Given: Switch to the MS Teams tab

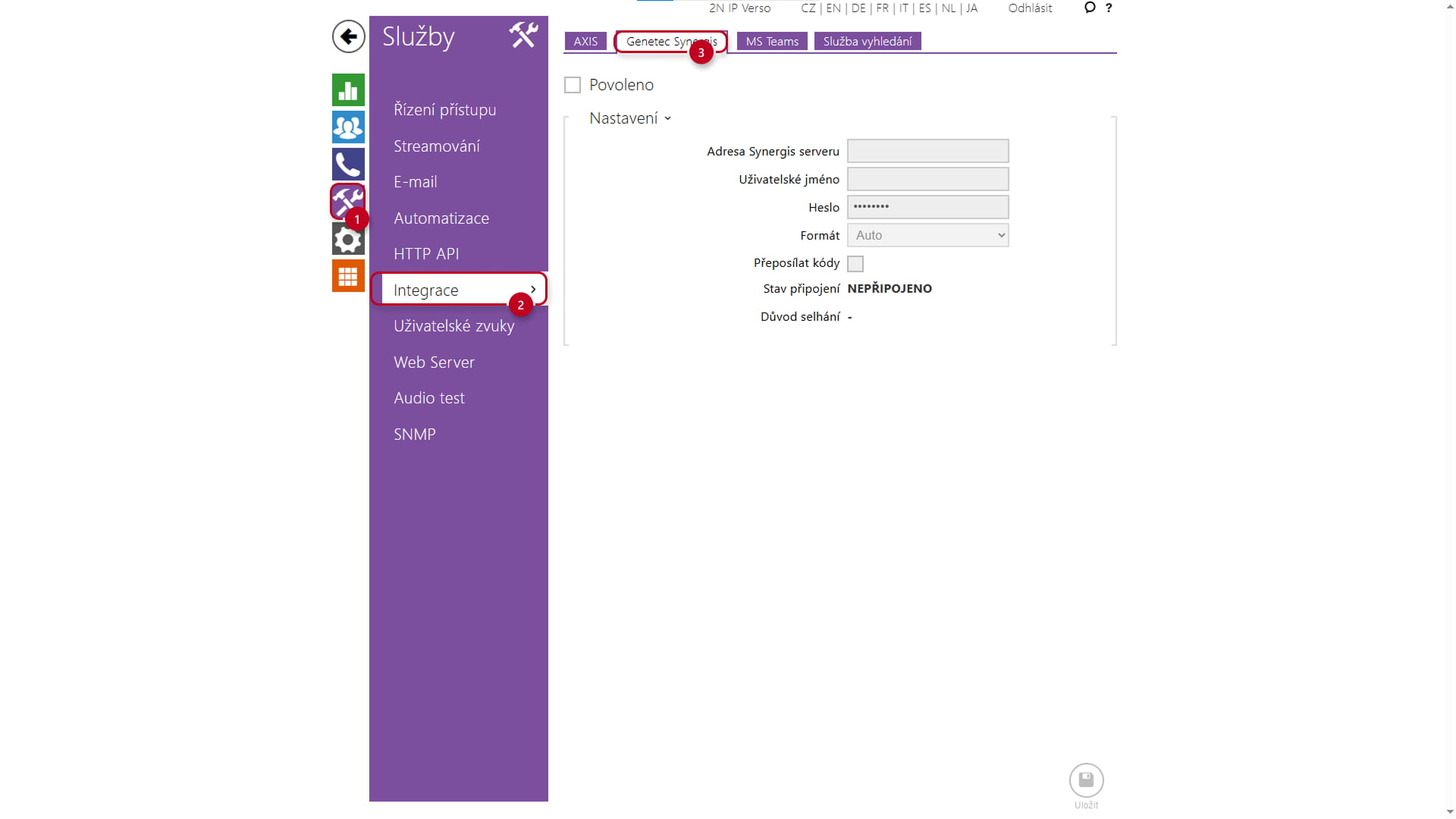Looking at the screenshot, I should (772, 42).
